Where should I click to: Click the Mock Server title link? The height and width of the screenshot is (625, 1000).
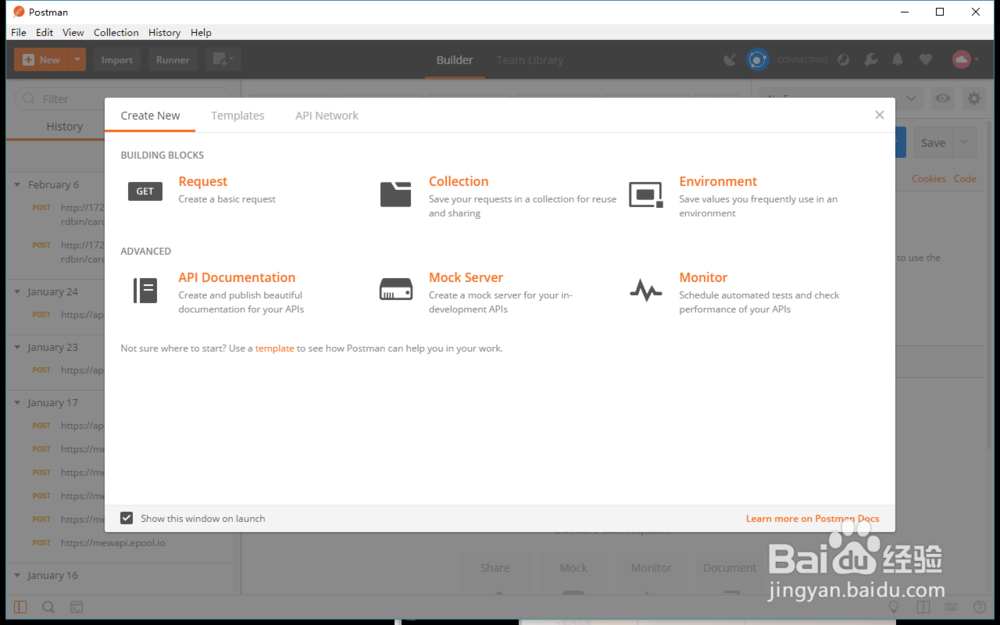466,277
